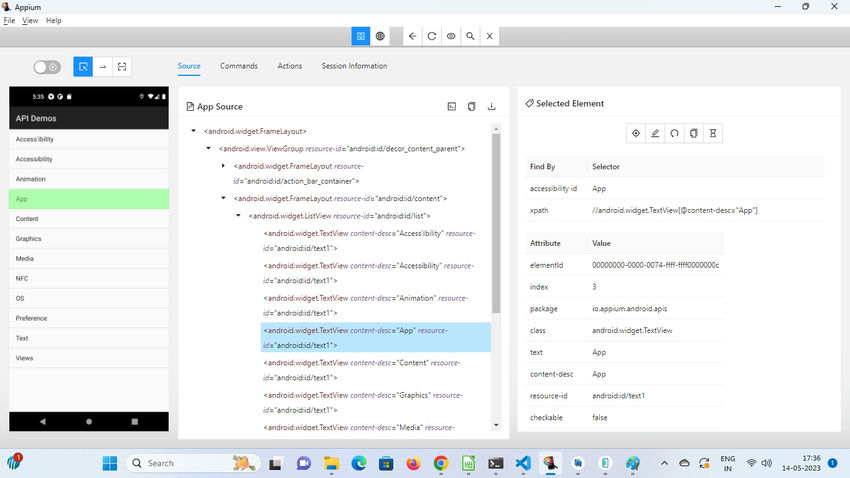Screen dimensions: 850x478
Task: Click the Windows taskbar Search box
Action: [x=193, y=463]
